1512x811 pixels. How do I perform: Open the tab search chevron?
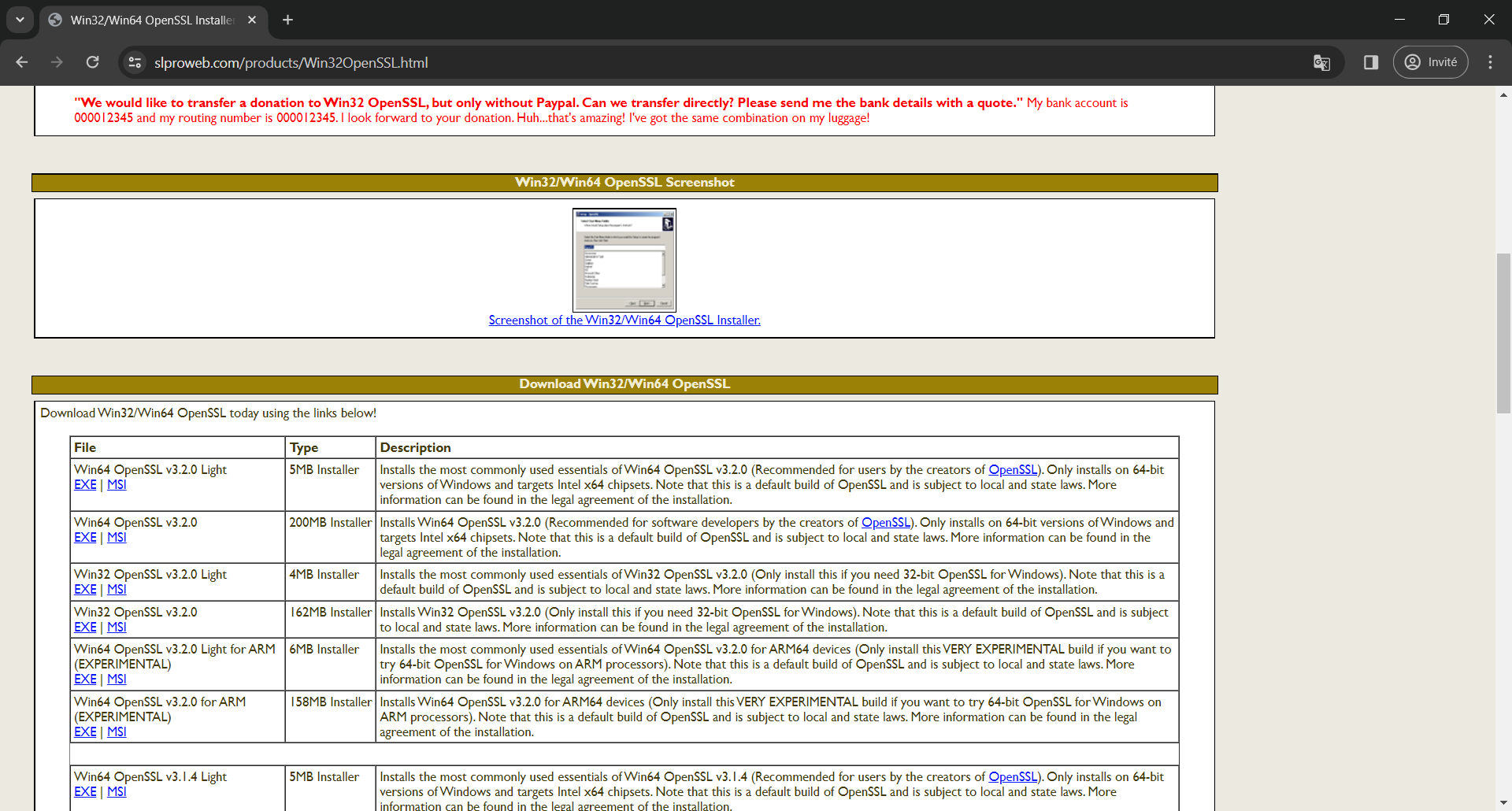pyautogui.click(x=20, y=20)
